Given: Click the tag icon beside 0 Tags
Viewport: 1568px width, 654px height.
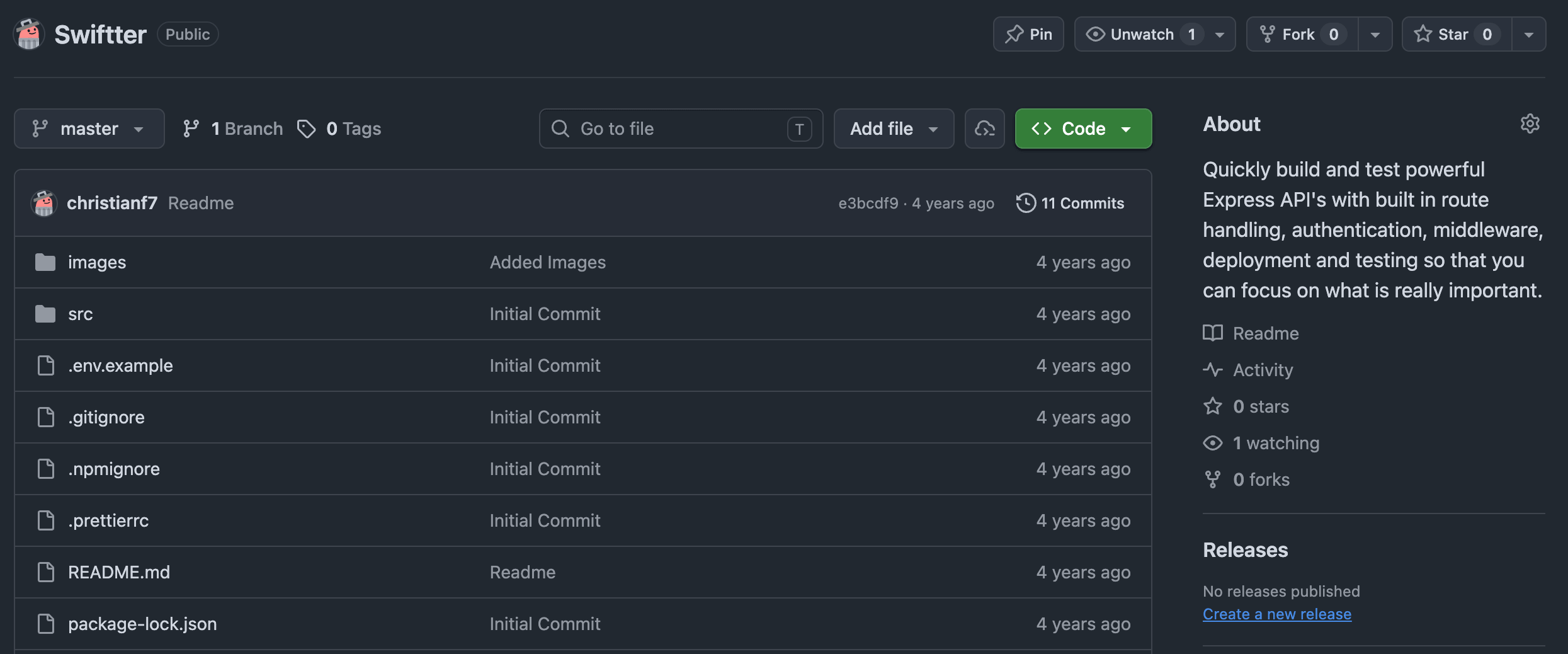Looking at the screenshot, I should tap(307, 129).
